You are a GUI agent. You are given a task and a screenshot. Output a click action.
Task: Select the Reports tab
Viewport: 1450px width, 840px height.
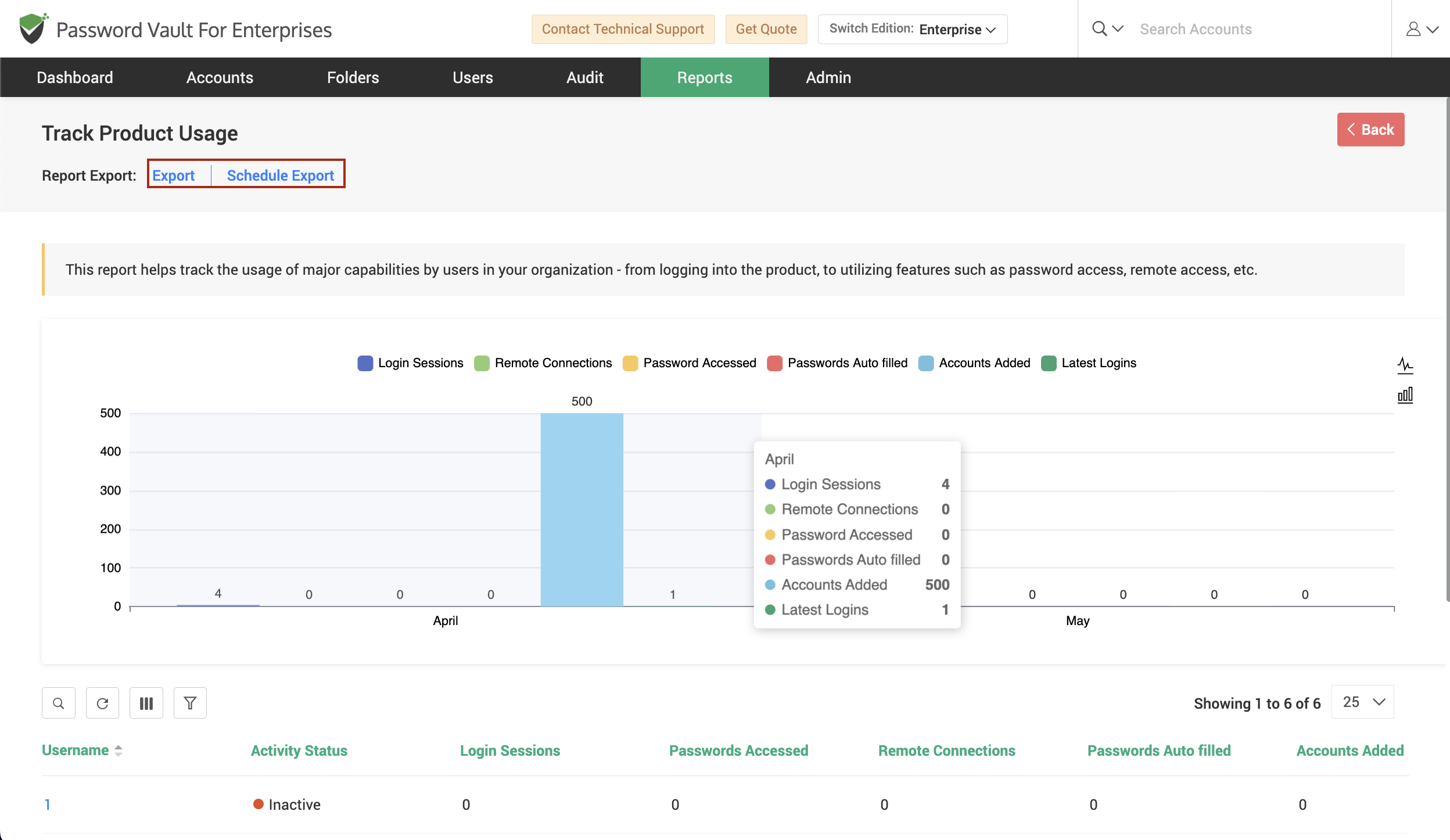pos(705,77)
